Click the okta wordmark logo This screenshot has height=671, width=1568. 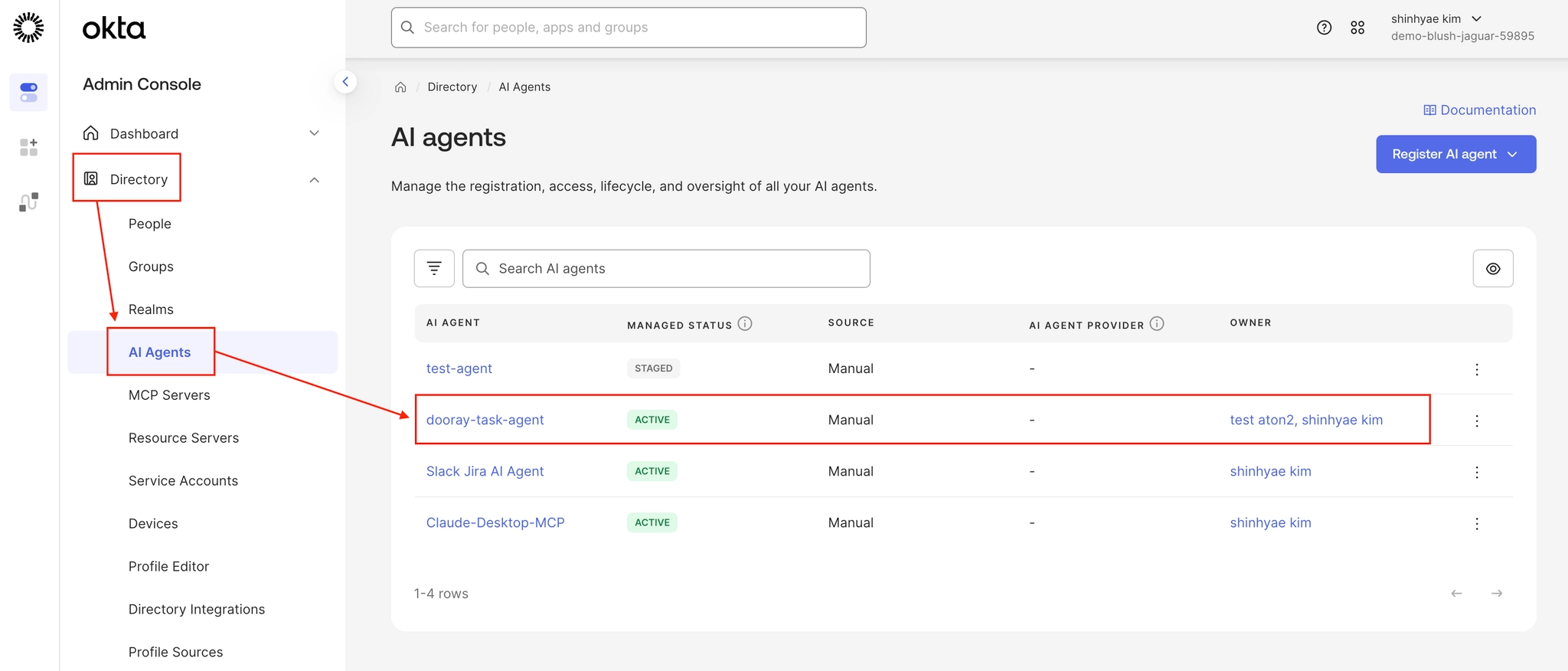click(x=114, y=28)
